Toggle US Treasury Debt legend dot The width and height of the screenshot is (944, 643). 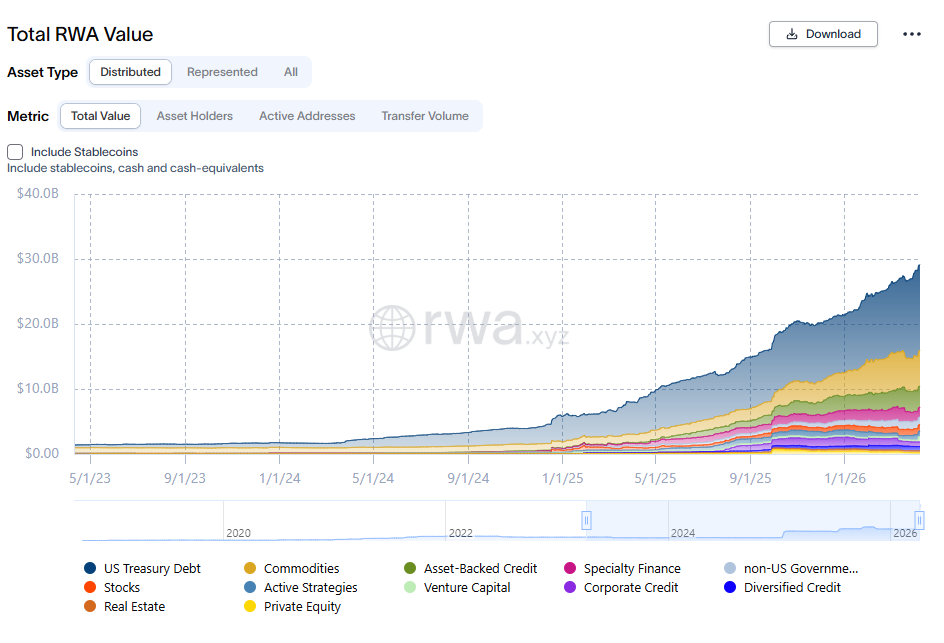point(90,569)
